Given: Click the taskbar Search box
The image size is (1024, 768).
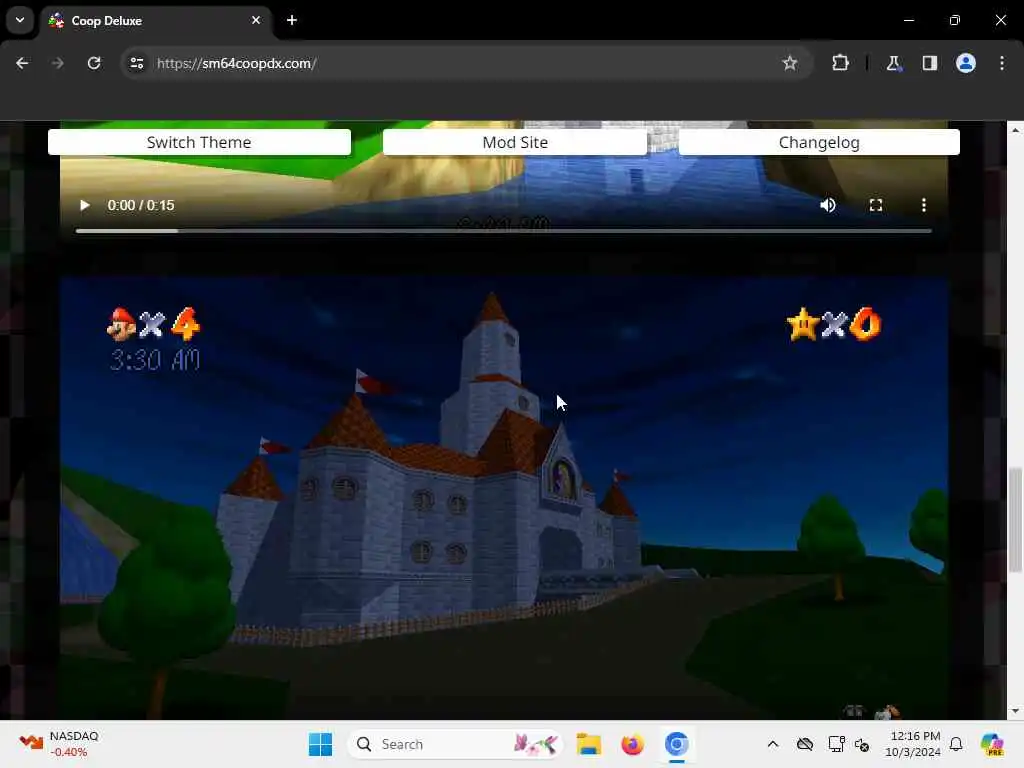Looking at the screenshot, I should pyautogui.click(x=455, y=744).
